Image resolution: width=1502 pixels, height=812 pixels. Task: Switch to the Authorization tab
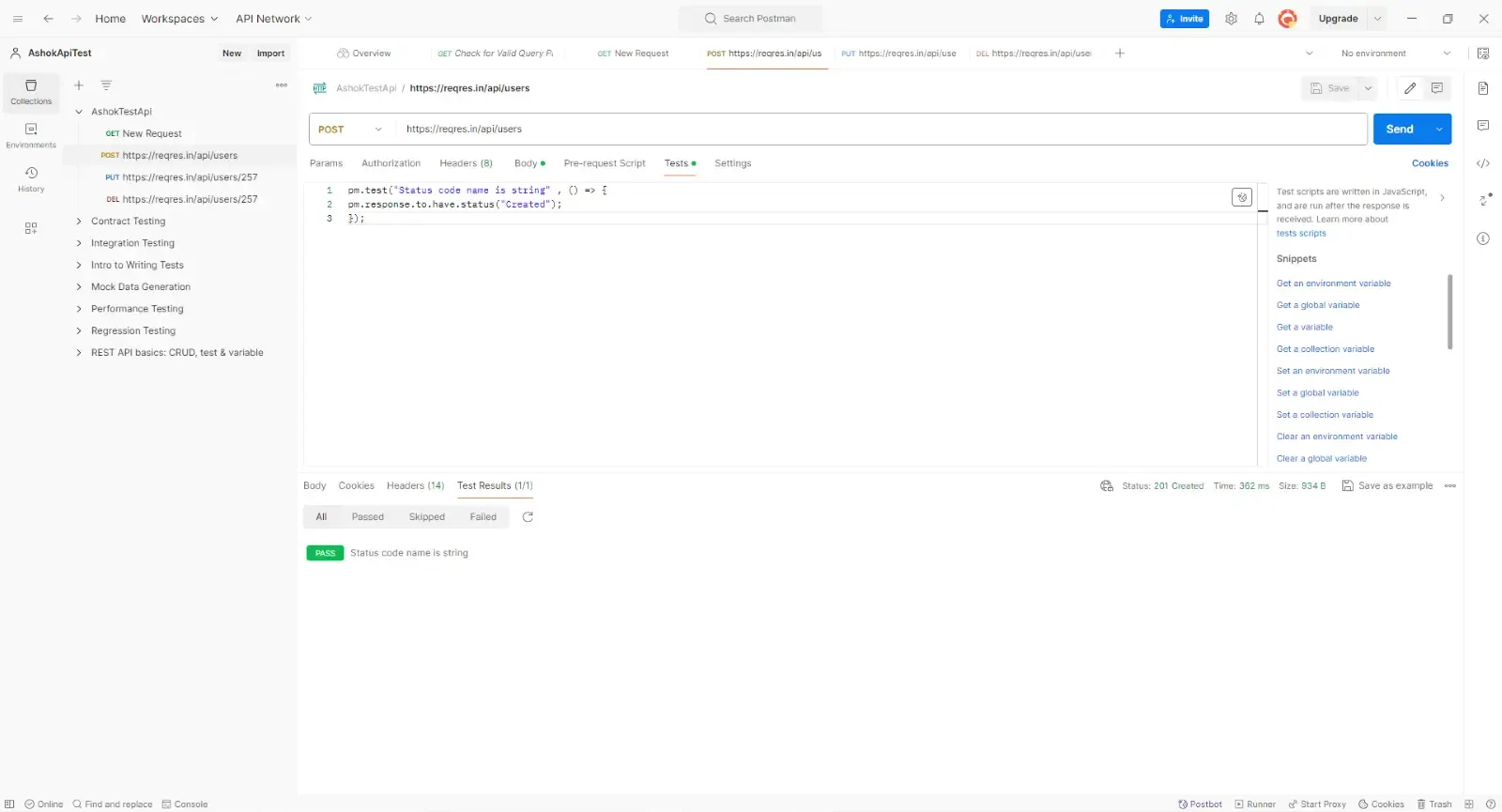point(391,163)
